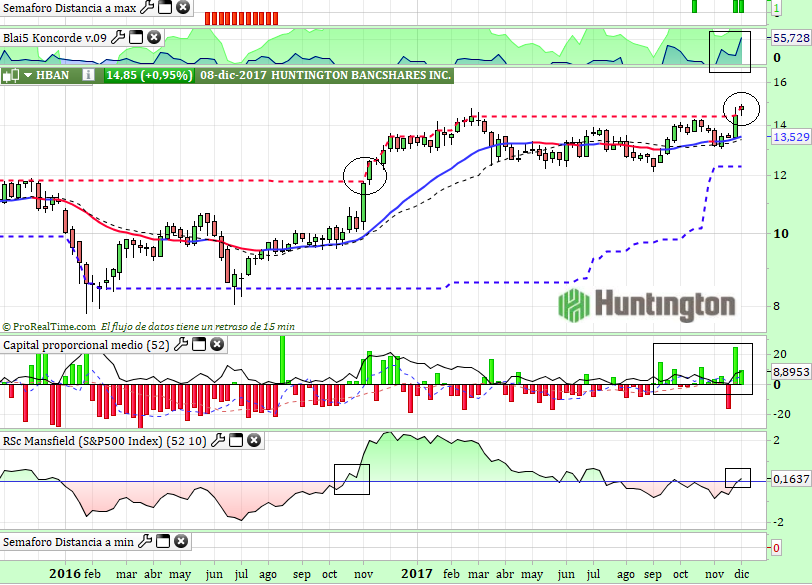
Task: Click the 8,8953 capital proporcional value tag
Action: coord(791,372)
